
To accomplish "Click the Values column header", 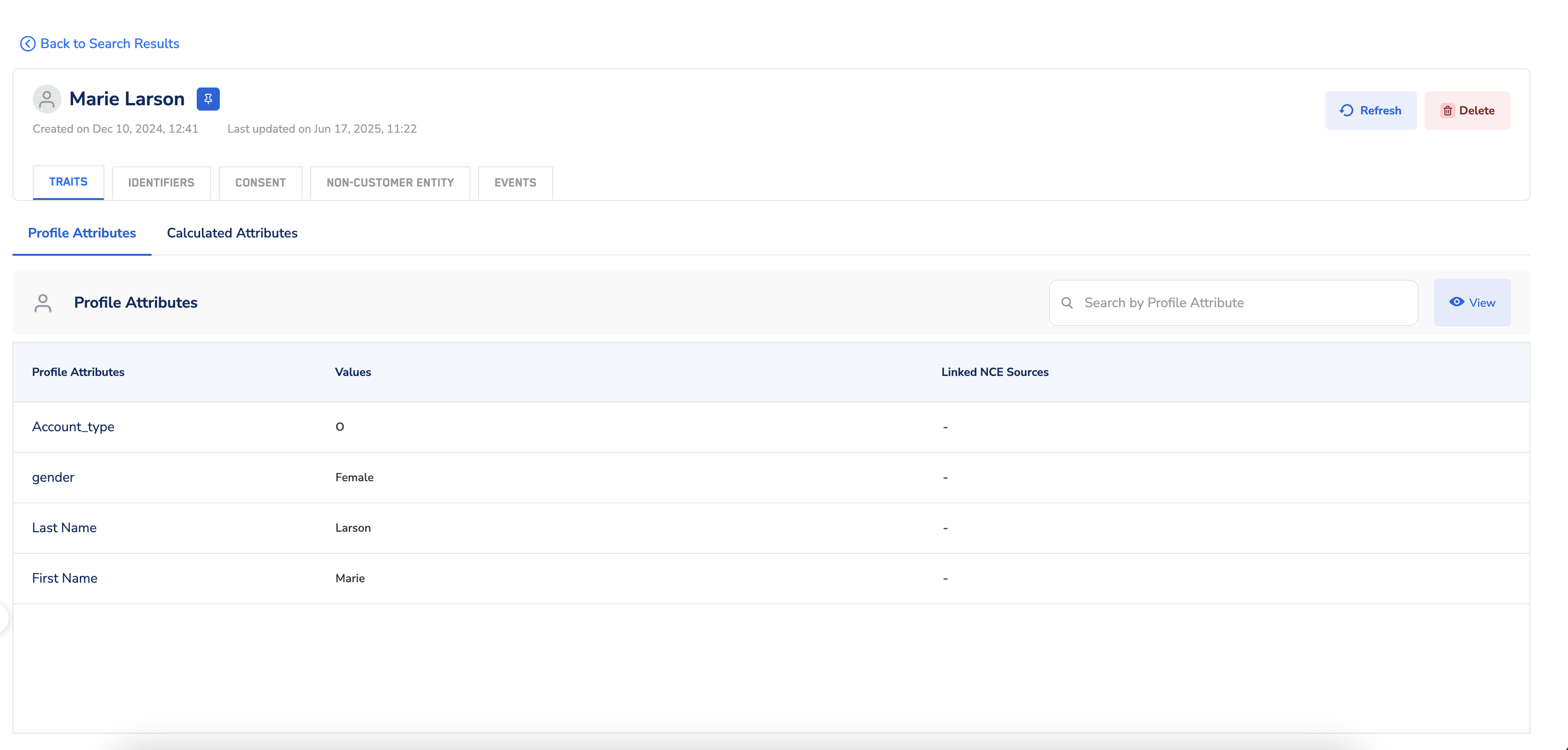I will [x=353, y=372].
